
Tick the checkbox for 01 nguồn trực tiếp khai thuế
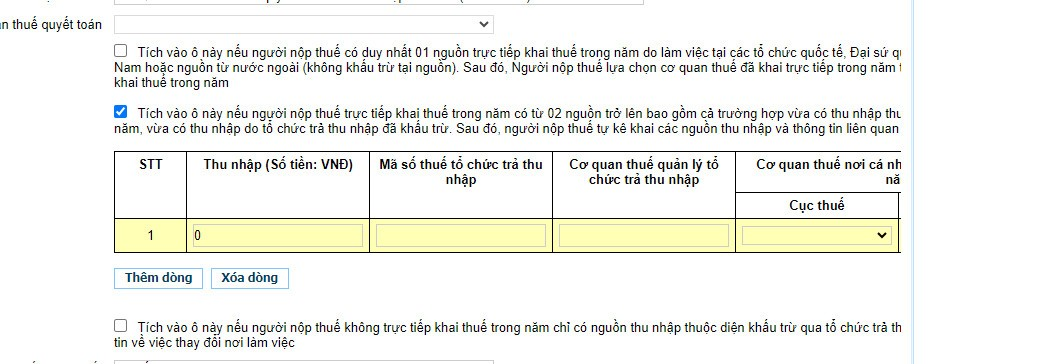tap(120, 51)
